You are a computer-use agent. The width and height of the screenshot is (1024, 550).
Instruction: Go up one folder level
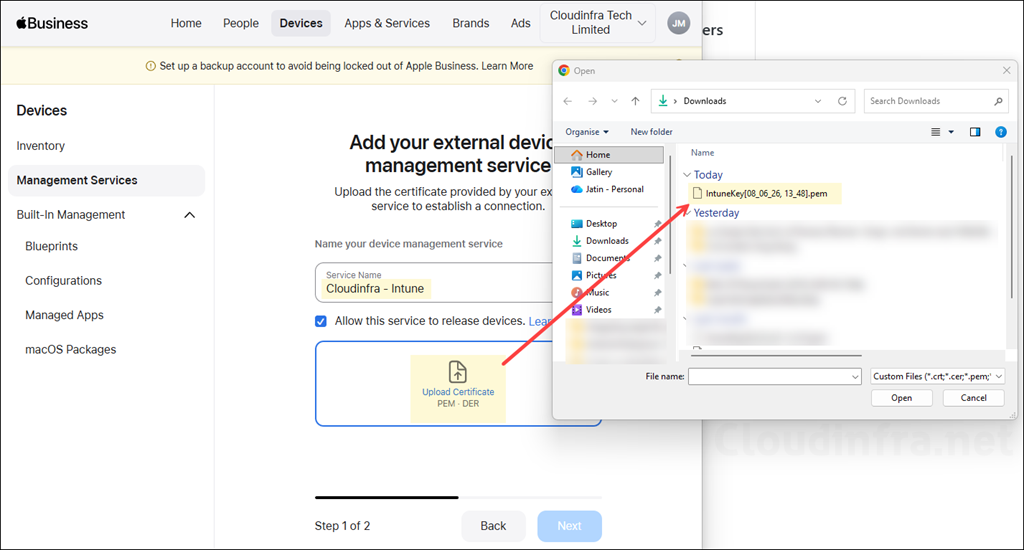point(635,101)
